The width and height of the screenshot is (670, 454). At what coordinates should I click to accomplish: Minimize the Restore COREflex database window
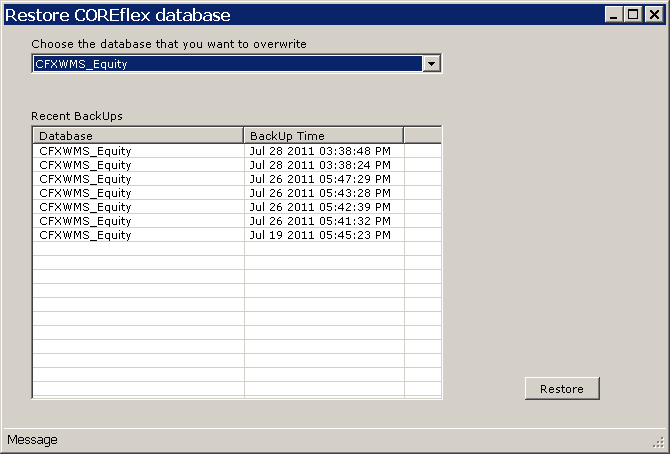tap(614, 15)
